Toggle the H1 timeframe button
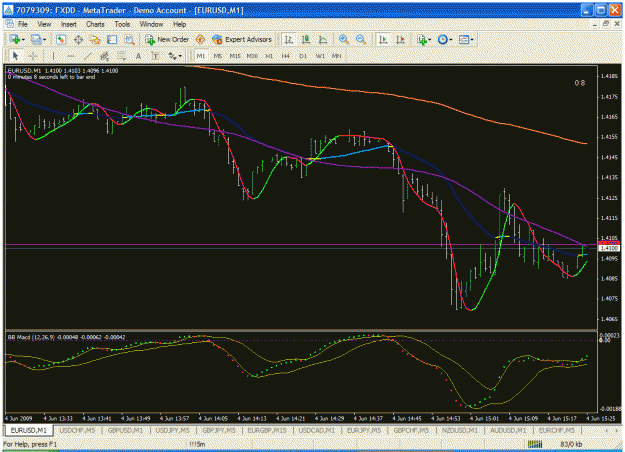 pyautogui.click(x=269, y=56)
